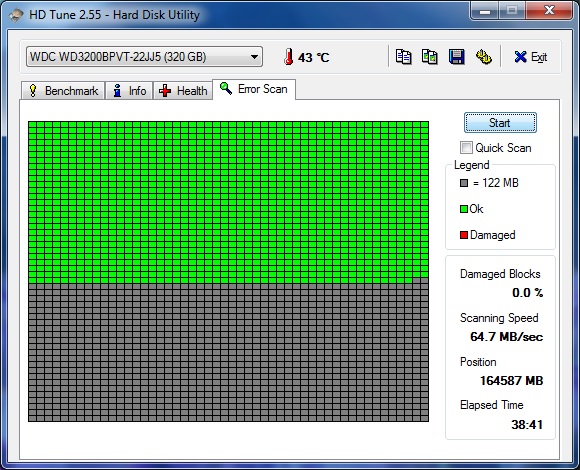Click the 164587 MB position value
The image size is (580, 470).
[x=512, y=381]
